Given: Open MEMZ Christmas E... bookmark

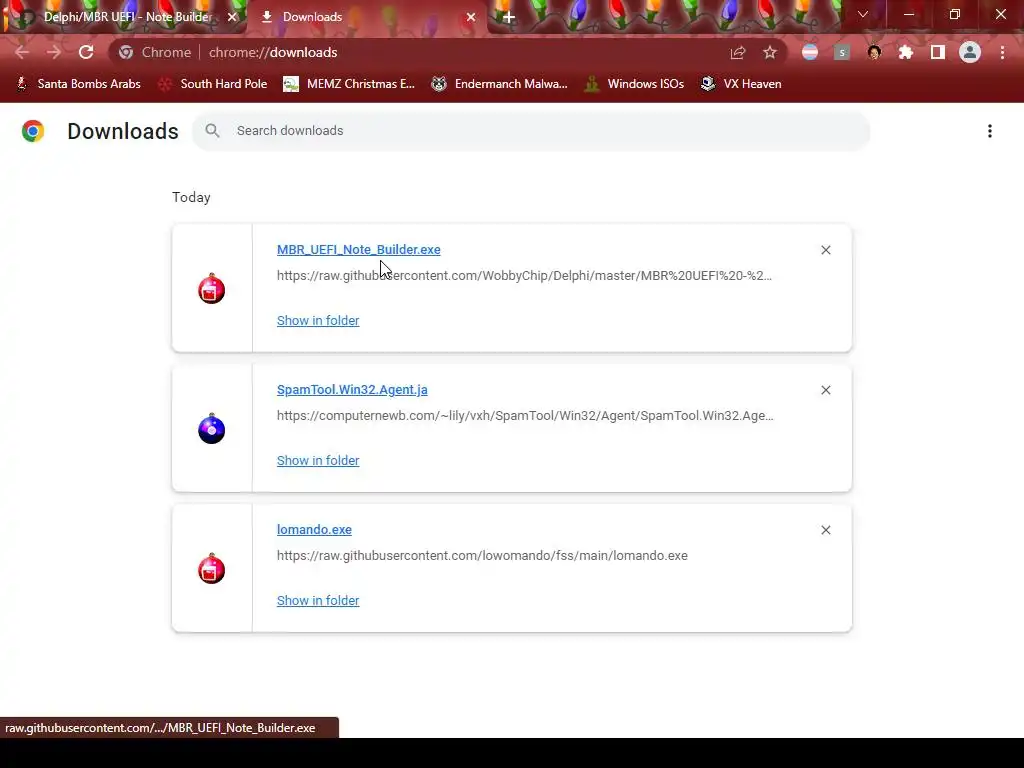Looking at the screenshot, I should pyautogui.click(x=349, y=84).
